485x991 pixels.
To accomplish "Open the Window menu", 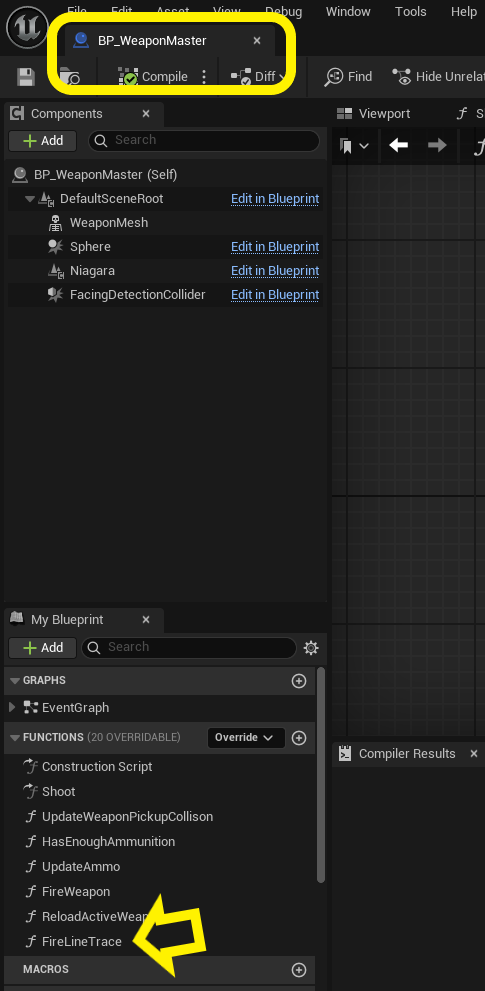I will 348,11.
